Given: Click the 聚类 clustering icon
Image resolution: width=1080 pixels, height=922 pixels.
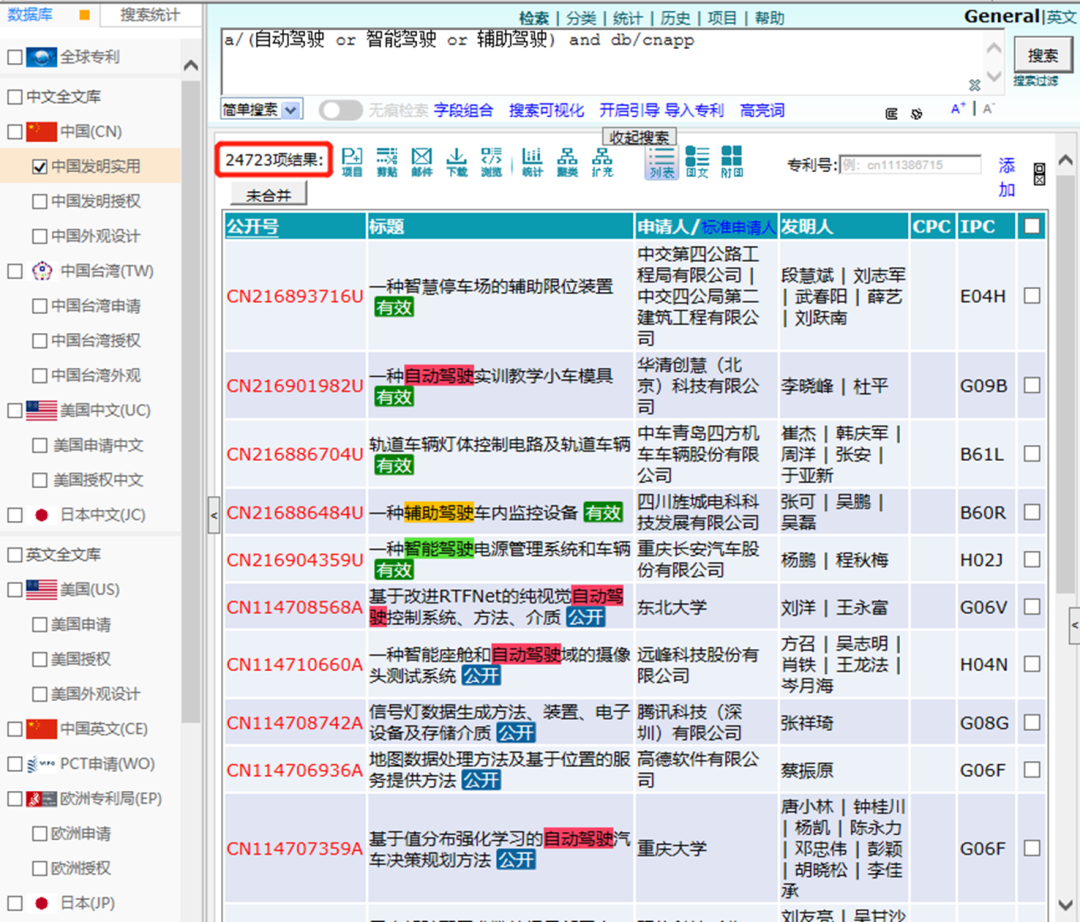Looking at the screenshot, I should coord(567,160).
